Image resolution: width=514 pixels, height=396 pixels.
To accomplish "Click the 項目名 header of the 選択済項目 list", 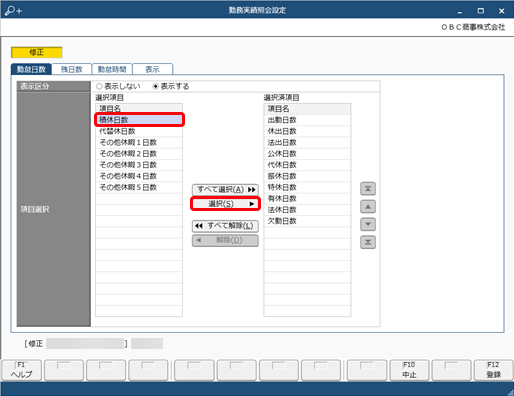I will (307, 109).
